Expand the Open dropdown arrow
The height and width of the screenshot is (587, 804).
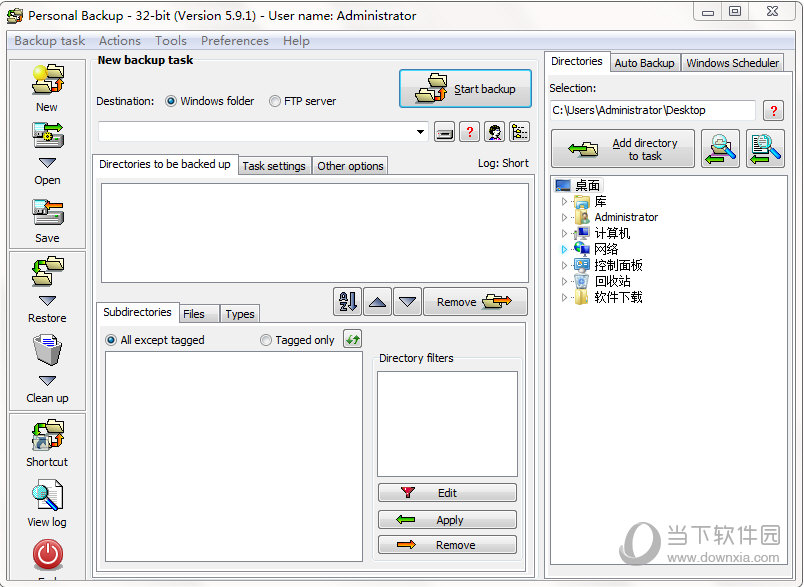pyautogui.click(x=47, y=163)
